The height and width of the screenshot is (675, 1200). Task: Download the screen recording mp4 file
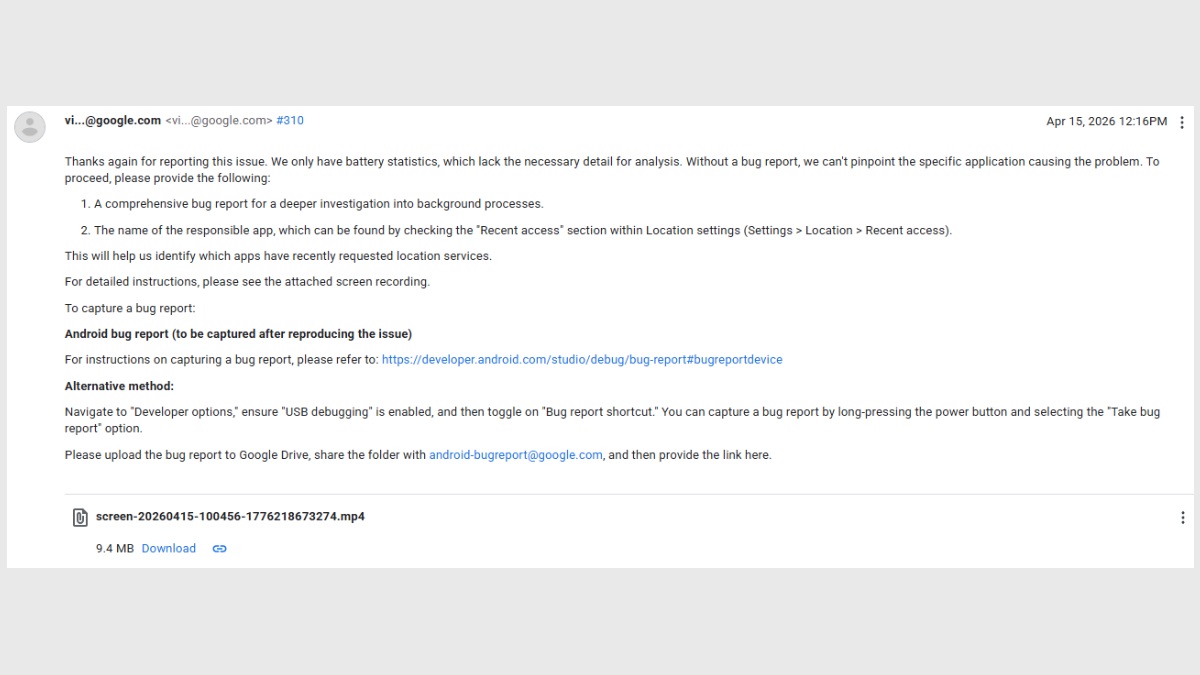168,549
